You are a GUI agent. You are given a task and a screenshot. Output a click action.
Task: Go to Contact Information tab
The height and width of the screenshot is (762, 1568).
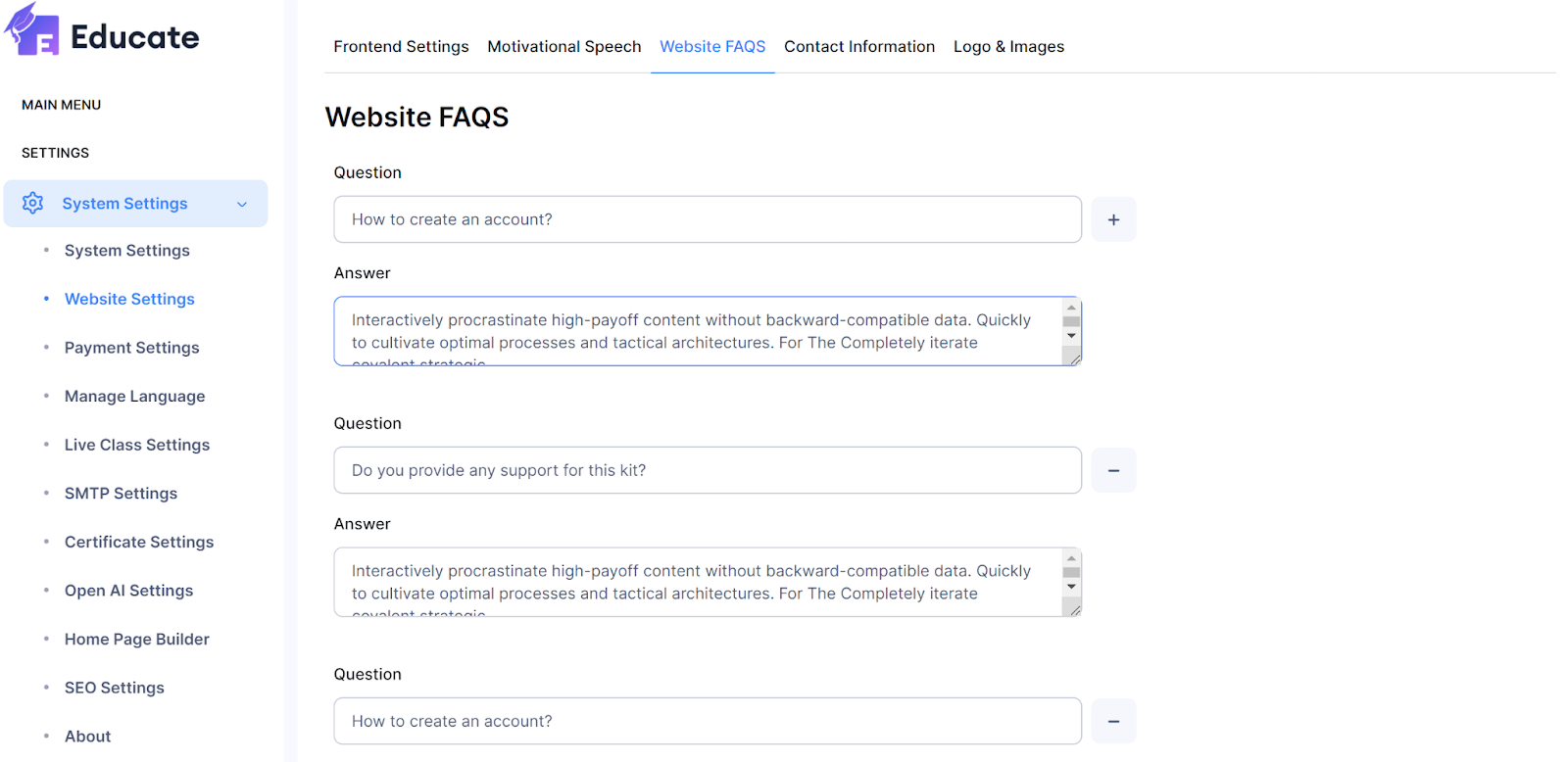[x=858, y=46]
